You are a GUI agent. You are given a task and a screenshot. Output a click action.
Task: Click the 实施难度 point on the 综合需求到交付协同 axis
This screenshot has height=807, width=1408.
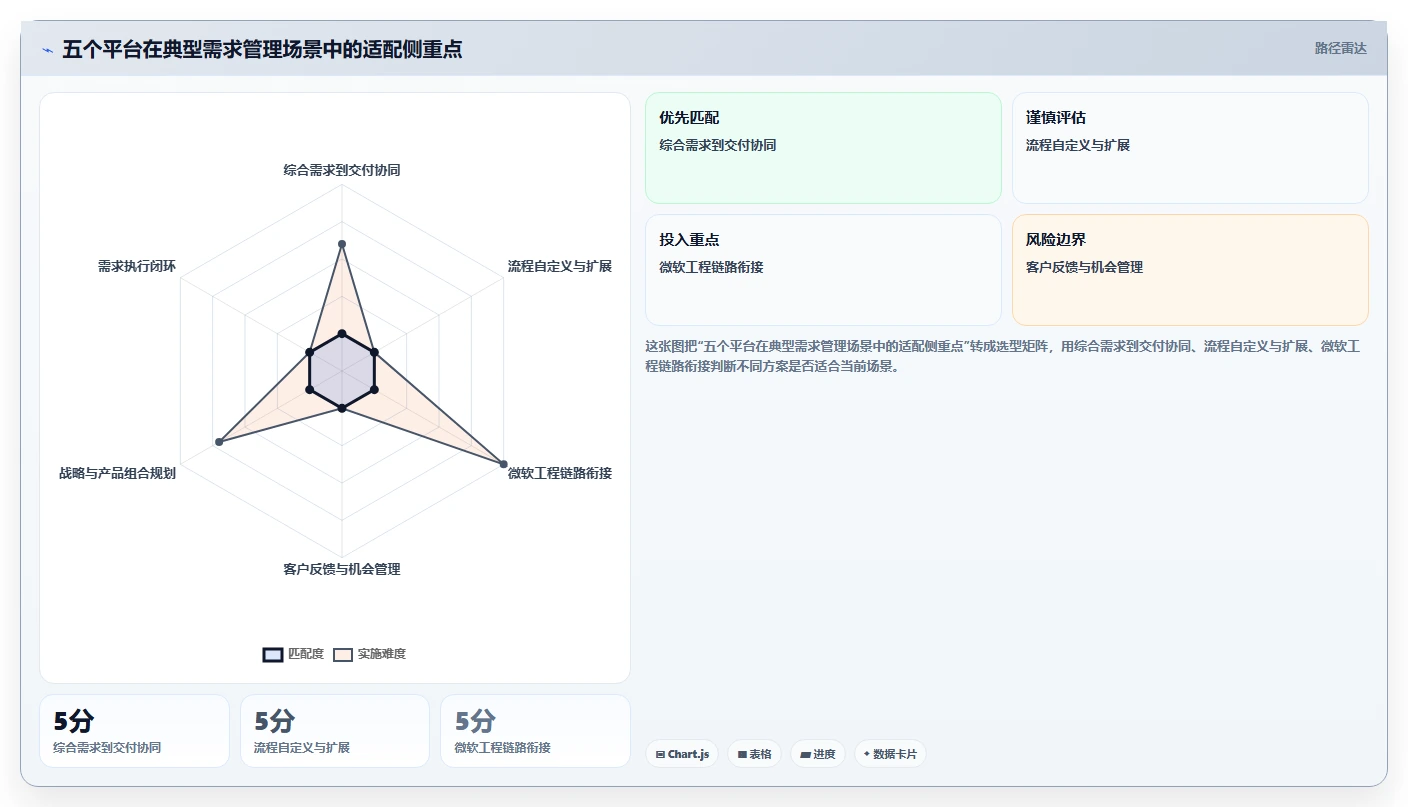342,244
